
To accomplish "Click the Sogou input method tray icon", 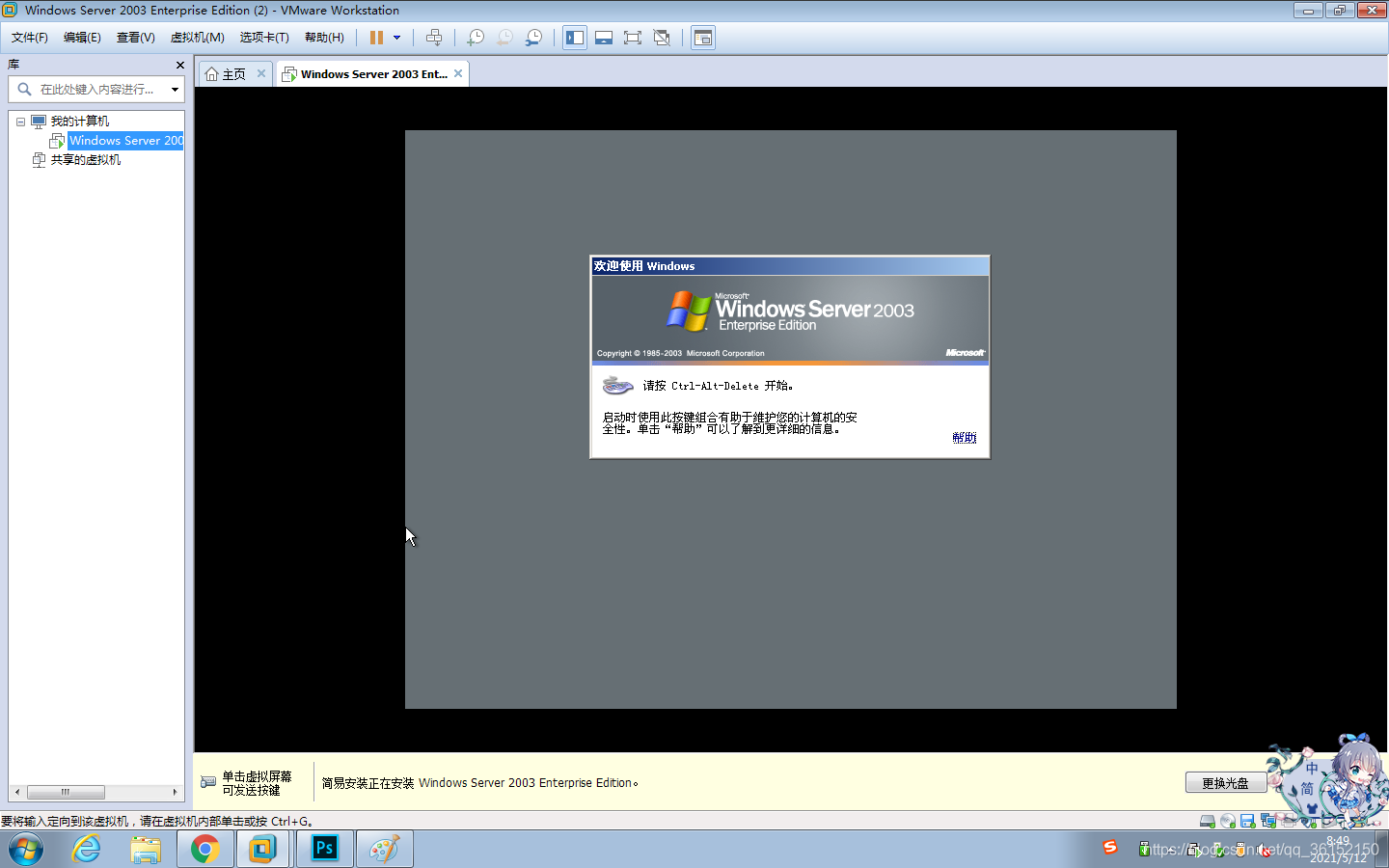I will [1110, 847].
